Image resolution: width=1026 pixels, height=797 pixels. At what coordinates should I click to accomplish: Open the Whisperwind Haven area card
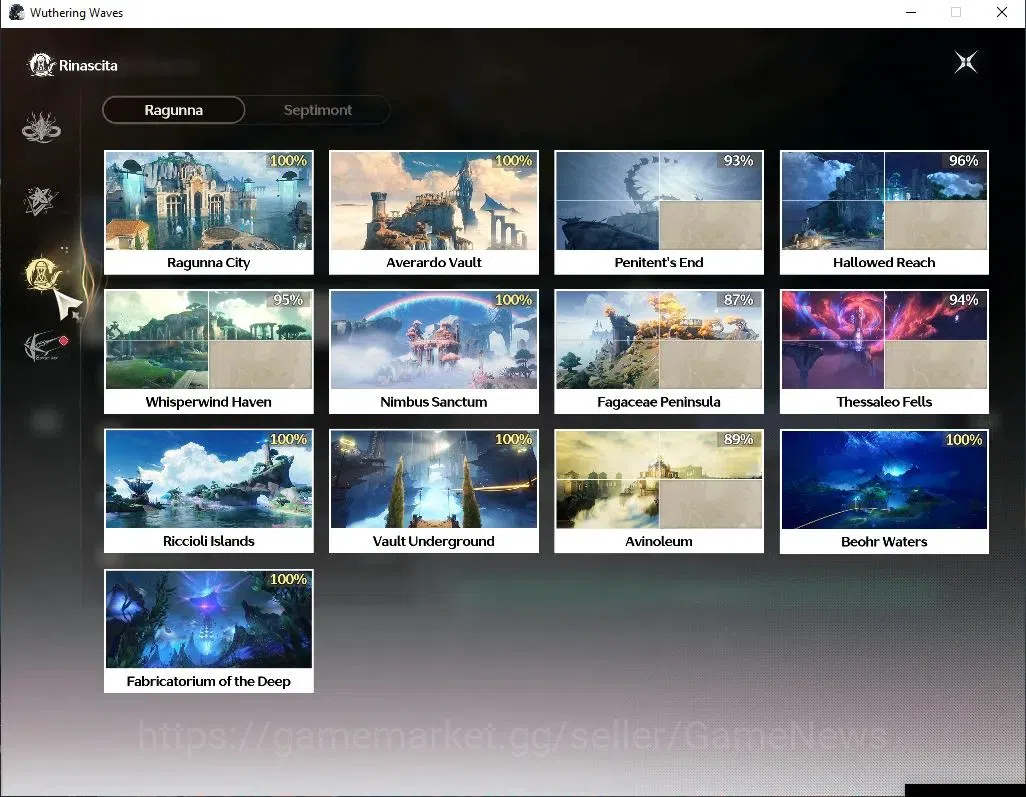(x=209, y=351)
